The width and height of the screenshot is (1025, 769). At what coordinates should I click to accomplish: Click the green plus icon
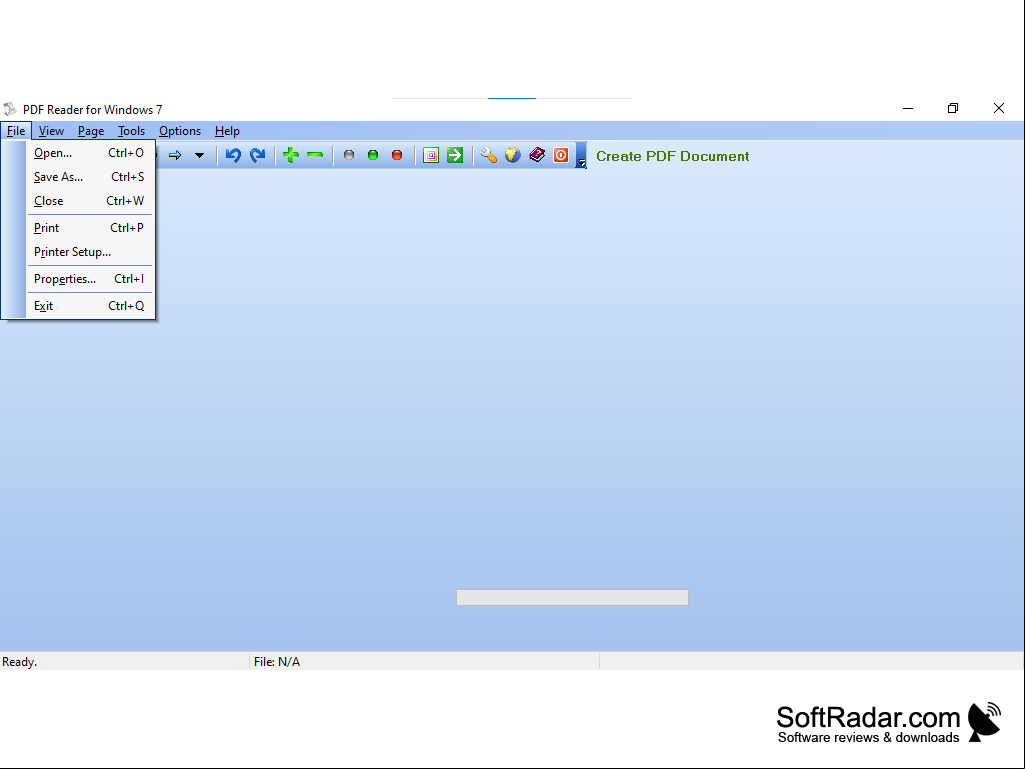291,155
